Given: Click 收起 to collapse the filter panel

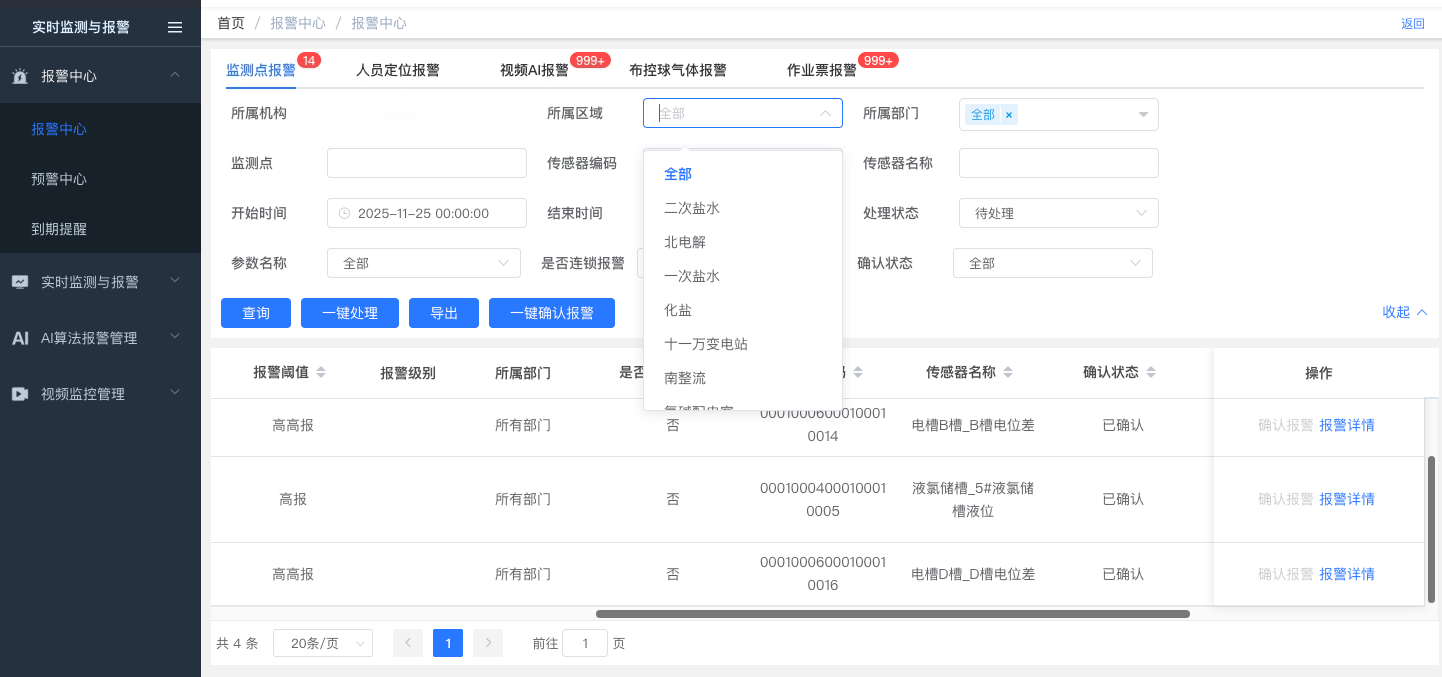Looking at the screenshot, I should pyautogui.click(x=1404, y=312).
